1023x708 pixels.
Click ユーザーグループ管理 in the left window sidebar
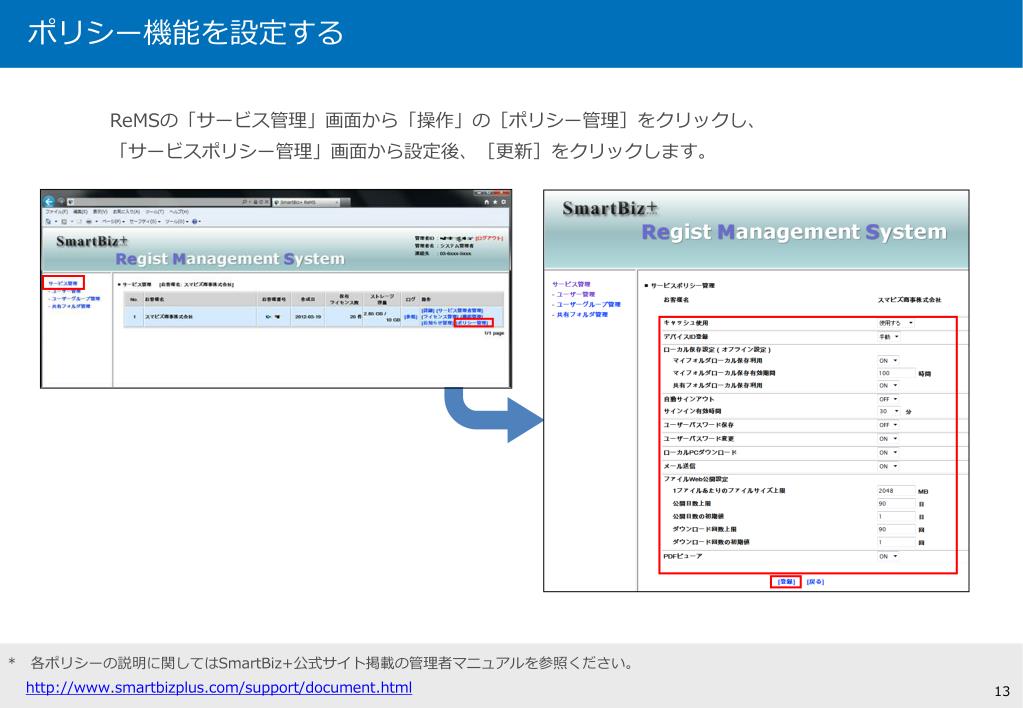74,299
